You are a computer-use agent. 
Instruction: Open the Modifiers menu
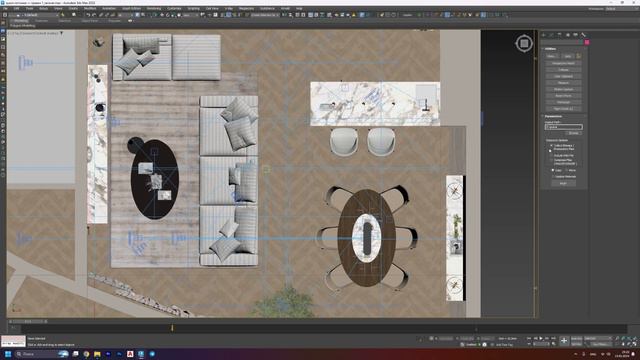point(90,9)
